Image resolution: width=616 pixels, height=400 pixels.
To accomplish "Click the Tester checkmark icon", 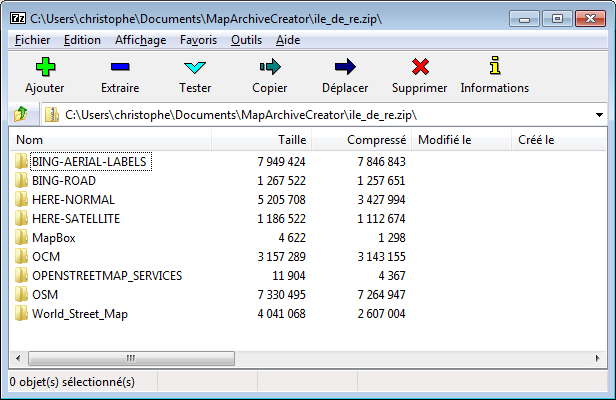I will click(195, 67).
